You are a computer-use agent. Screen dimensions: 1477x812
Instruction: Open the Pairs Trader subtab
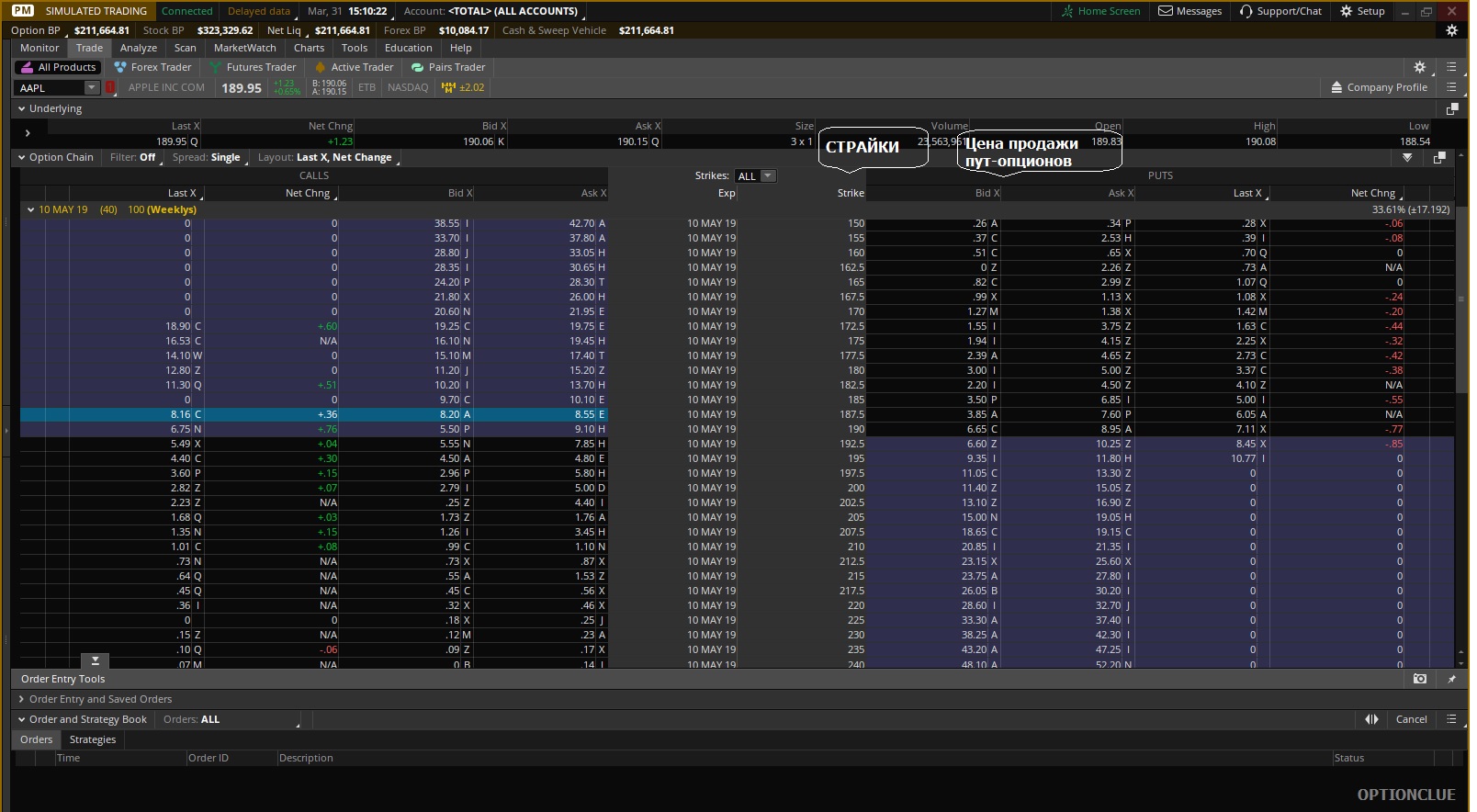pyautogui.click(x=448, y=67)
